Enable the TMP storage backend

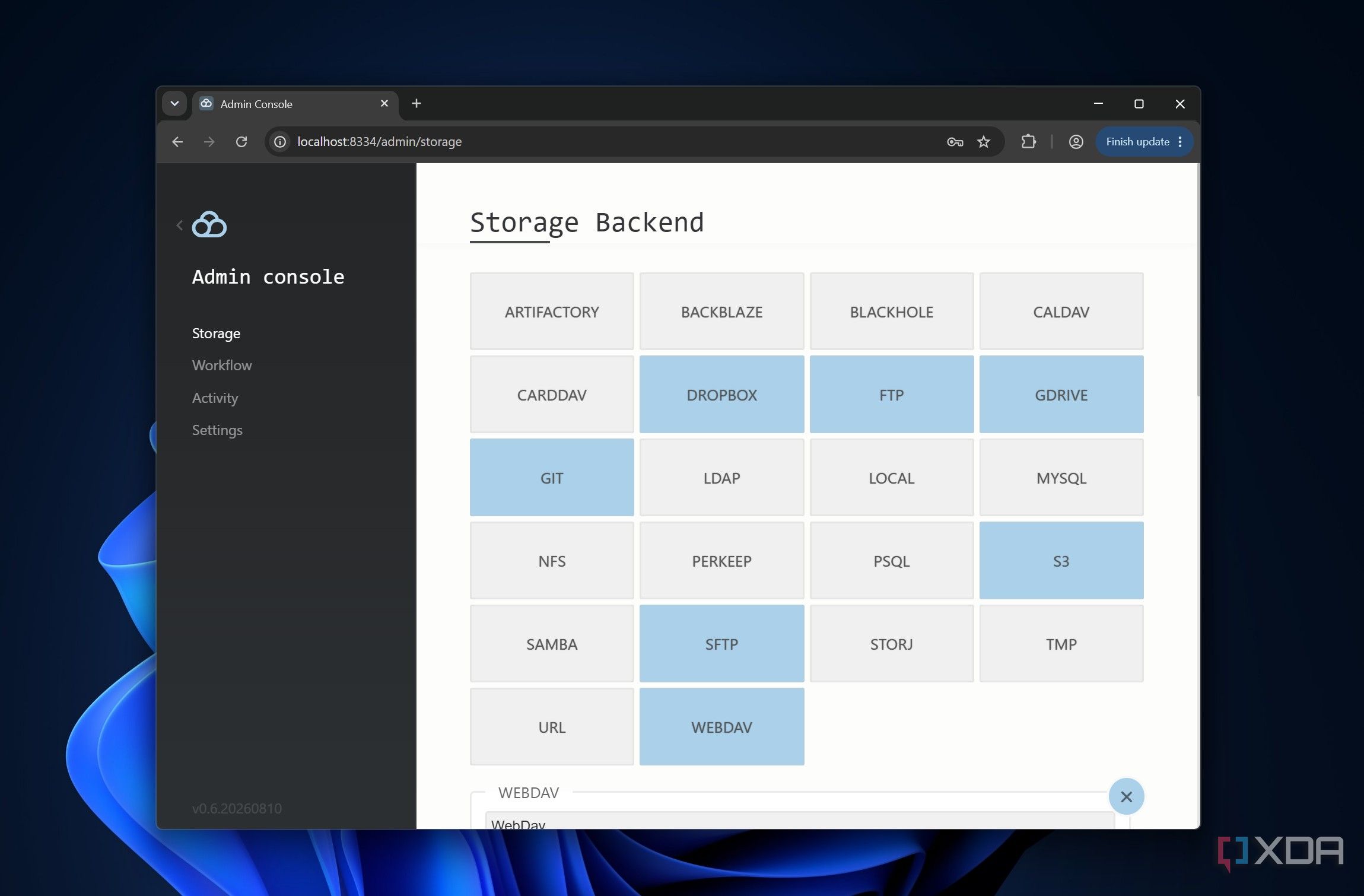pyautogui.click(x=1061, y=644)
